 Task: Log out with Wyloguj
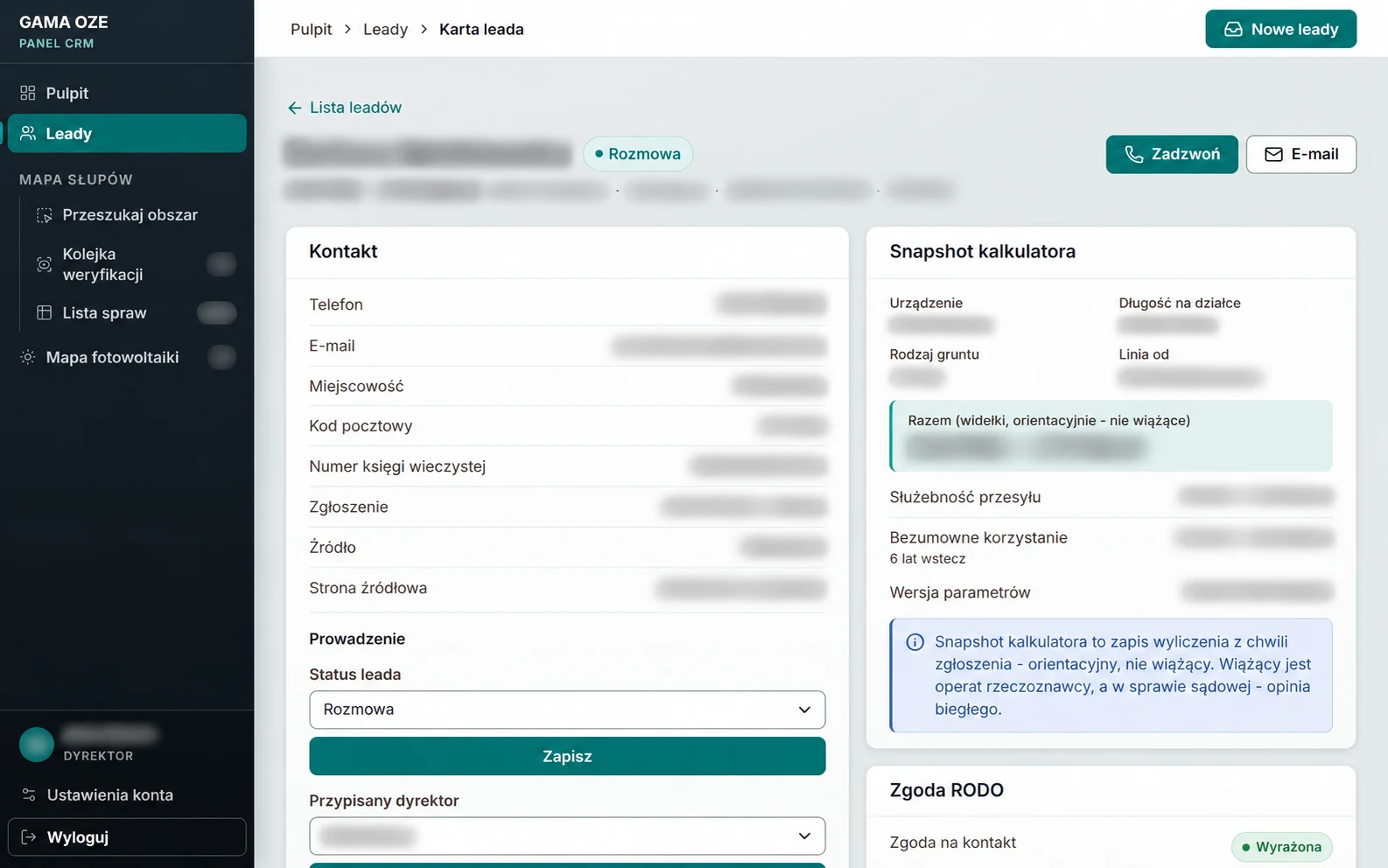(x=127, y=837)
